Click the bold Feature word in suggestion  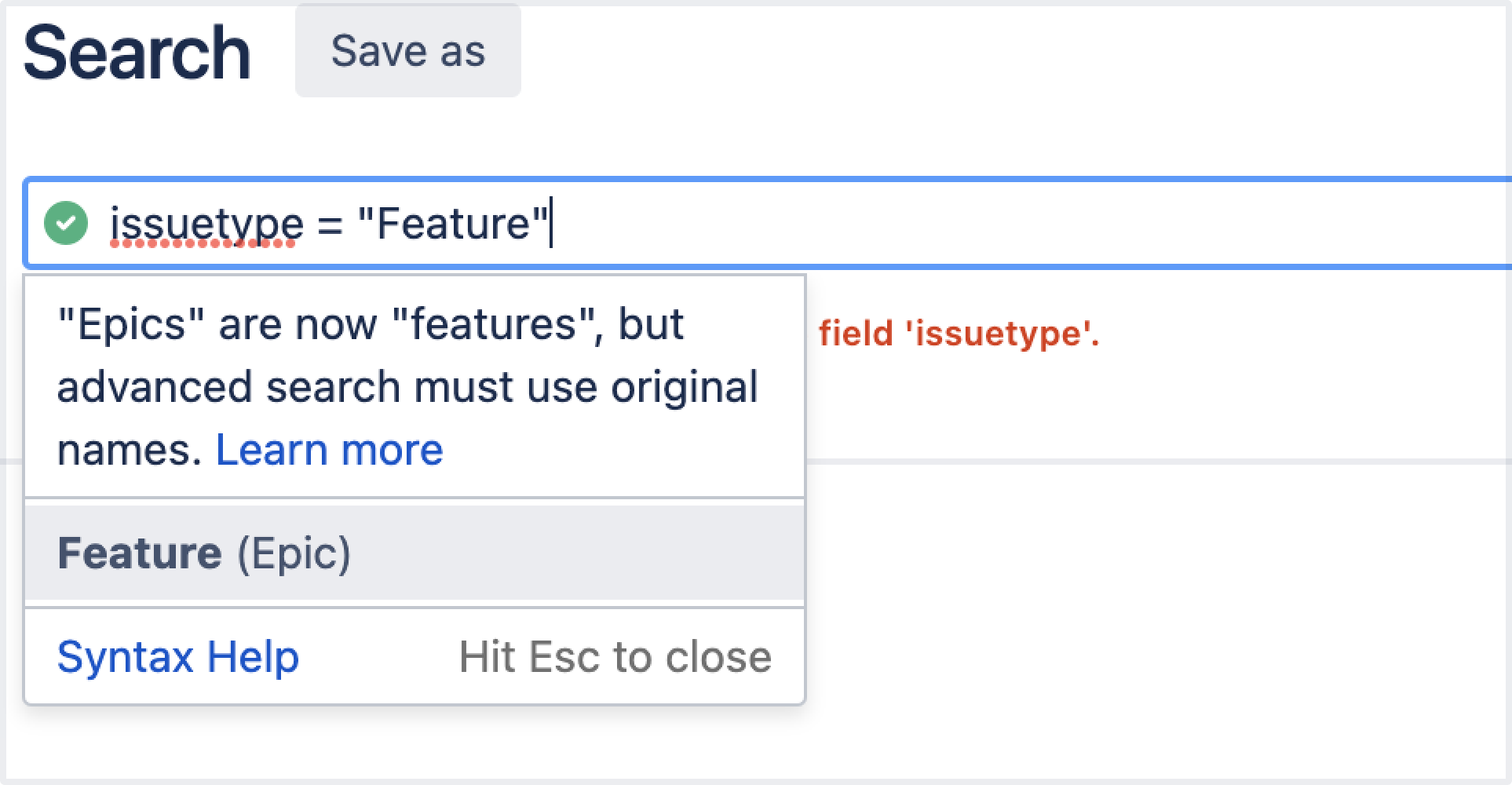coord(140,553)
